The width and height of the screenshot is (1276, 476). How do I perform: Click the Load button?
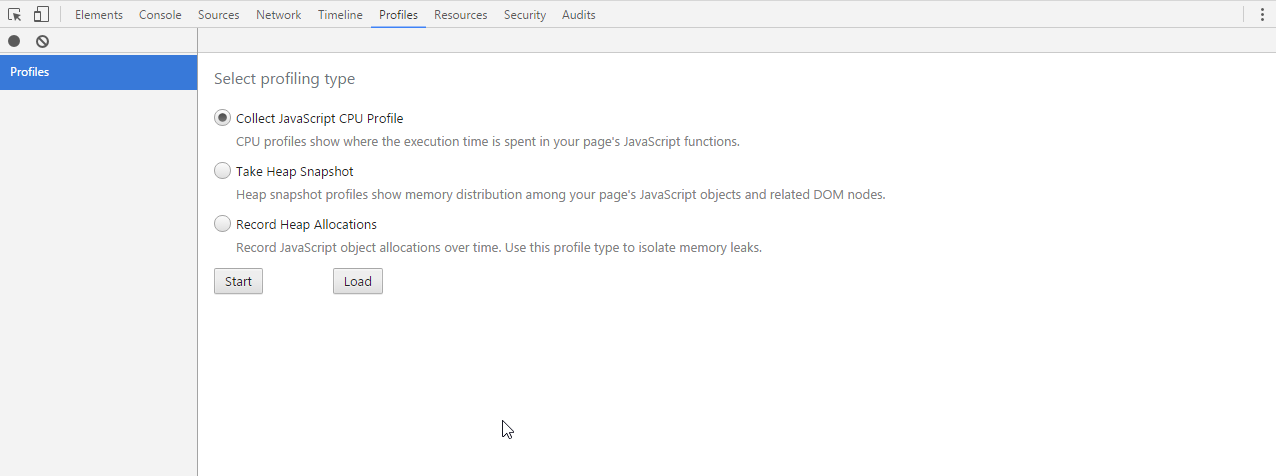[x=357, y=281]
